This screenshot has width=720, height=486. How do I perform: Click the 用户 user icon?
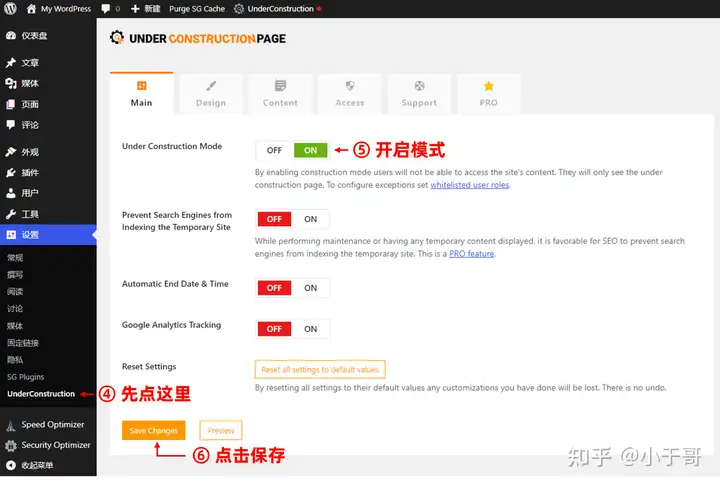[11, 193]
